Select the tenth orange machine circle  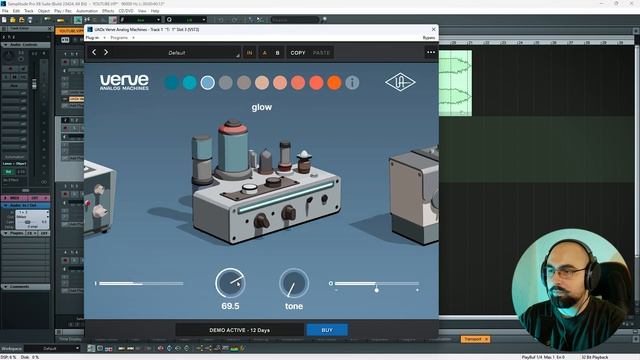pyautogui.click(x=334, y=82)
